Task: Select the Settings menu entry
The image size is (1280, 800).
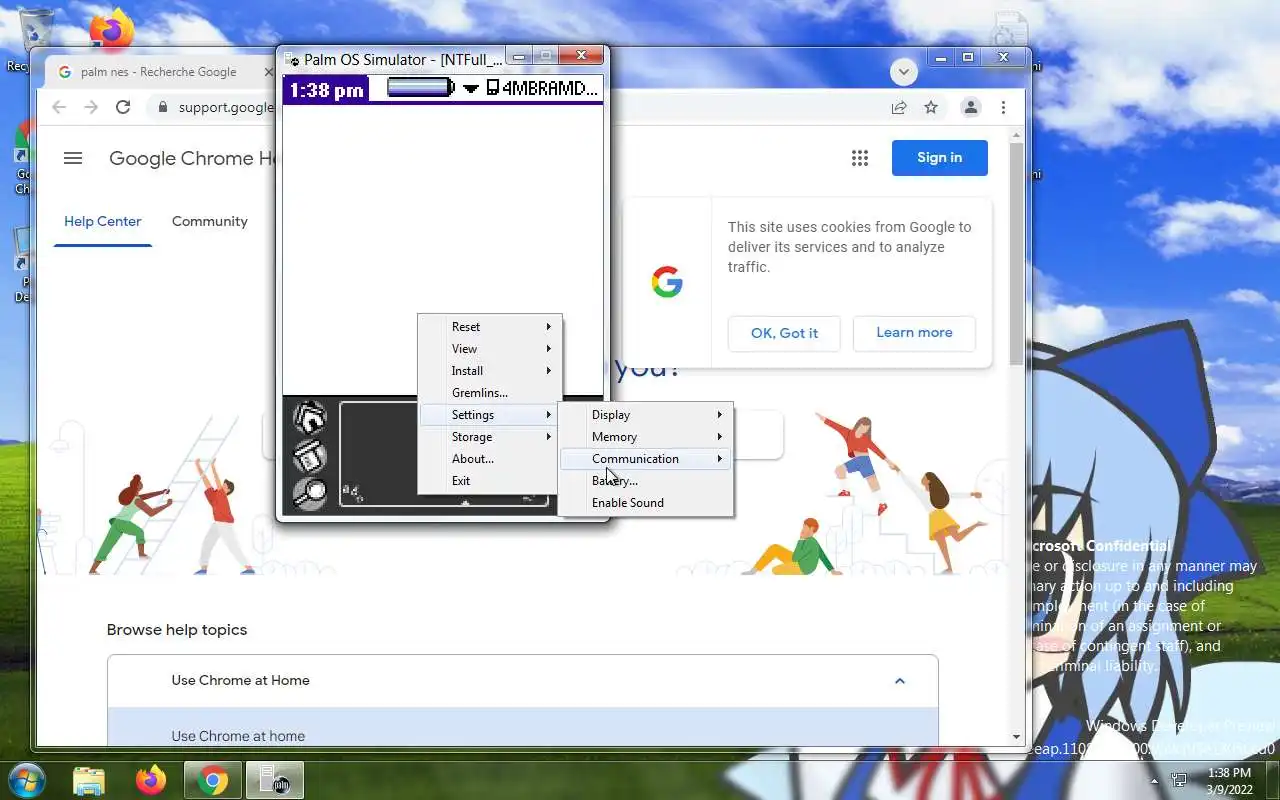Action: 490,415
